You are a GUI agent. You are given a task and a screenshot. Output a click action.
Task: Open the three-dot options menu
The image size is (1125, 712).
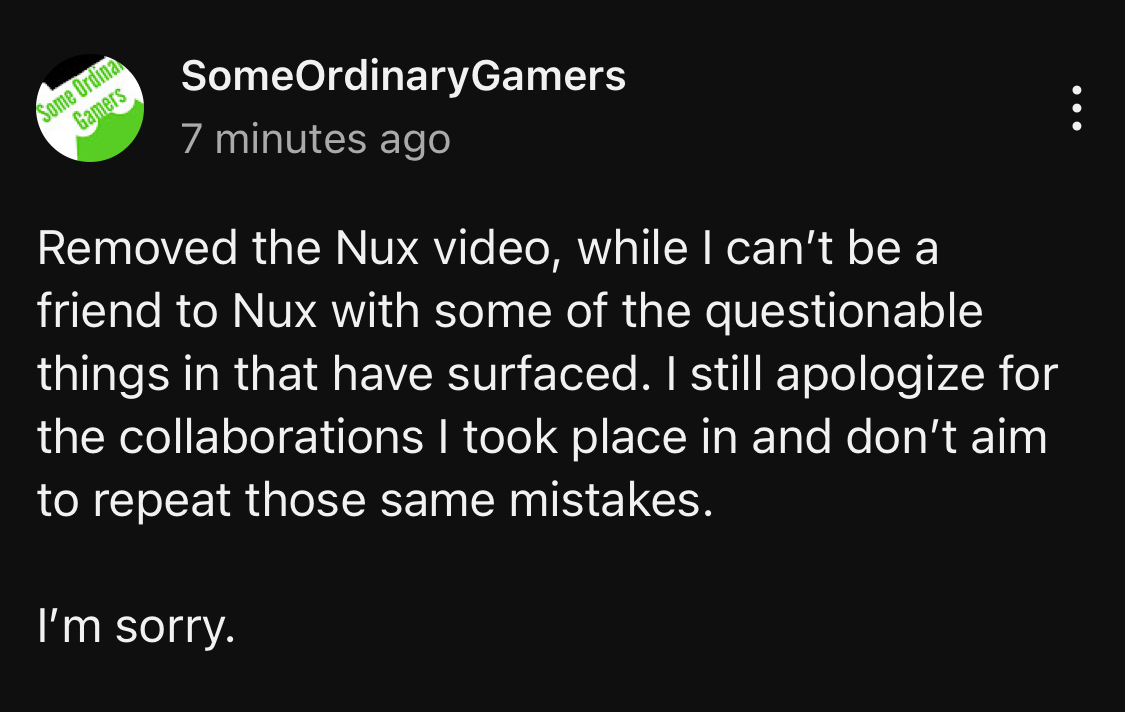click(x=1076, y=108)
